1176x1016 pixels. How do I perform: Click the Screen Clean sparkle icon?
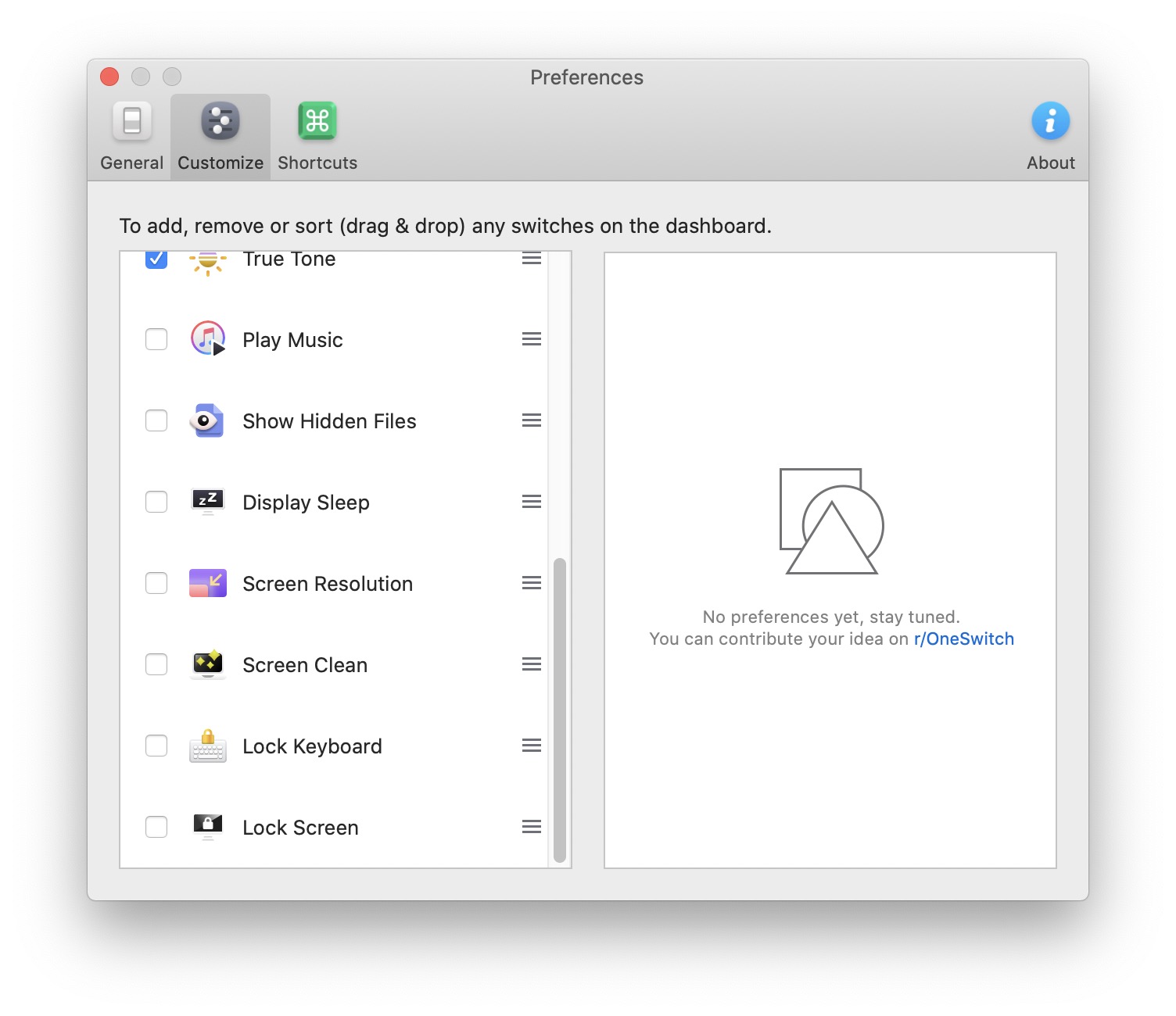207,664
